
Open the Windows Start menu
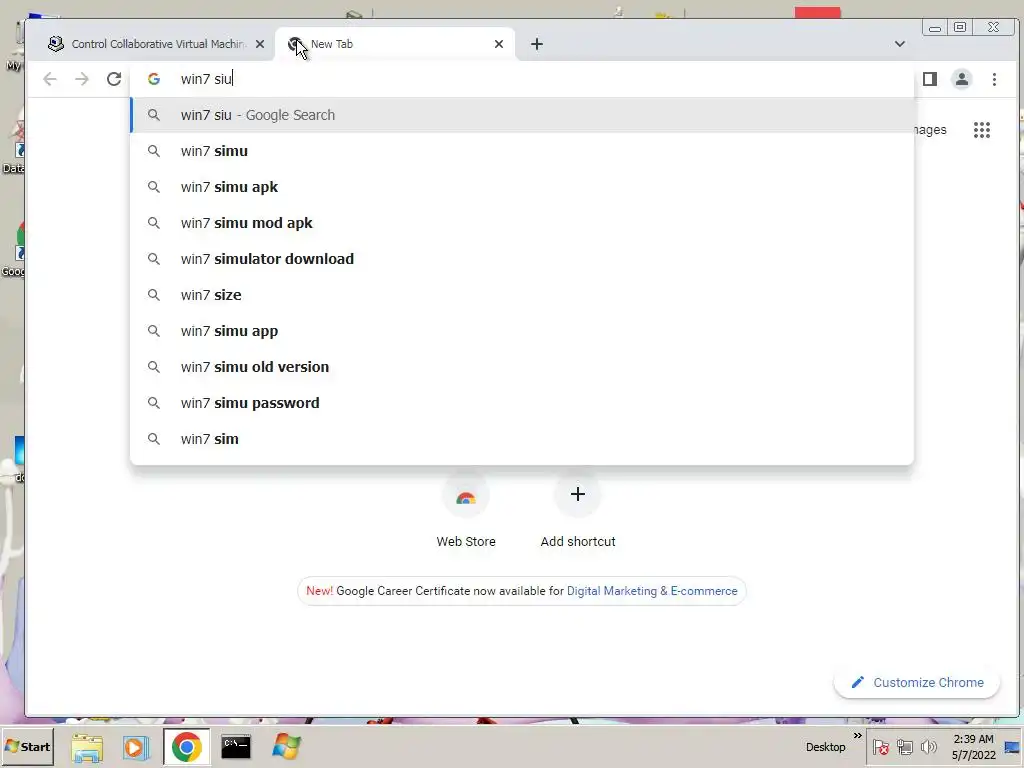pos(27,746)
